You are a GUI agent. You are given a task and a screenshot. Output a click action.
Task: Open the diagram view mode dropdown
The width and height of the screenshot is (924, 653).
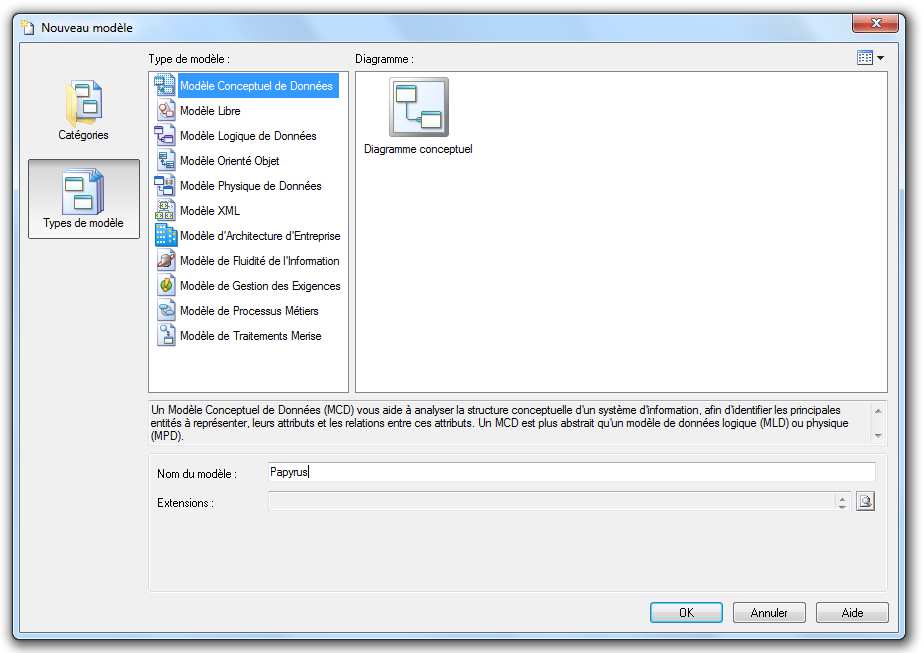tap(870, 58)
